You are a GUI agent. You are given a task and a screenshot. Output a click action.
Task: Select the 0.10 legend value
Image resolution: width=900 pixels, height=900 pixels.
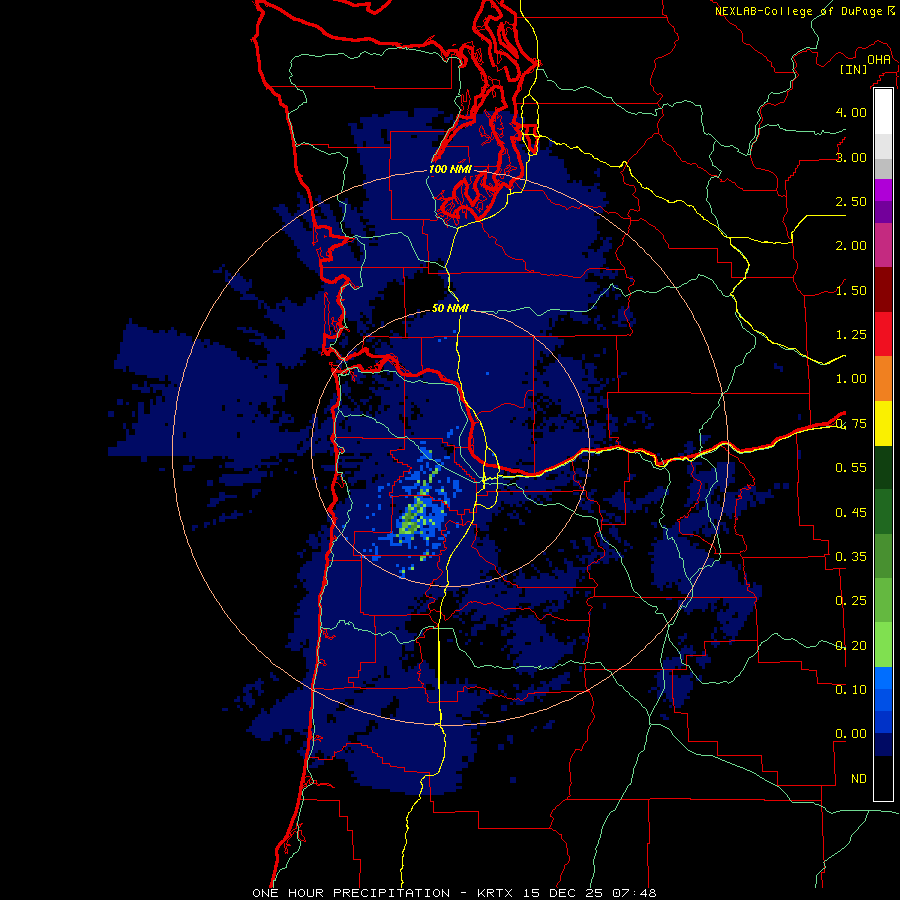(851, 690)
